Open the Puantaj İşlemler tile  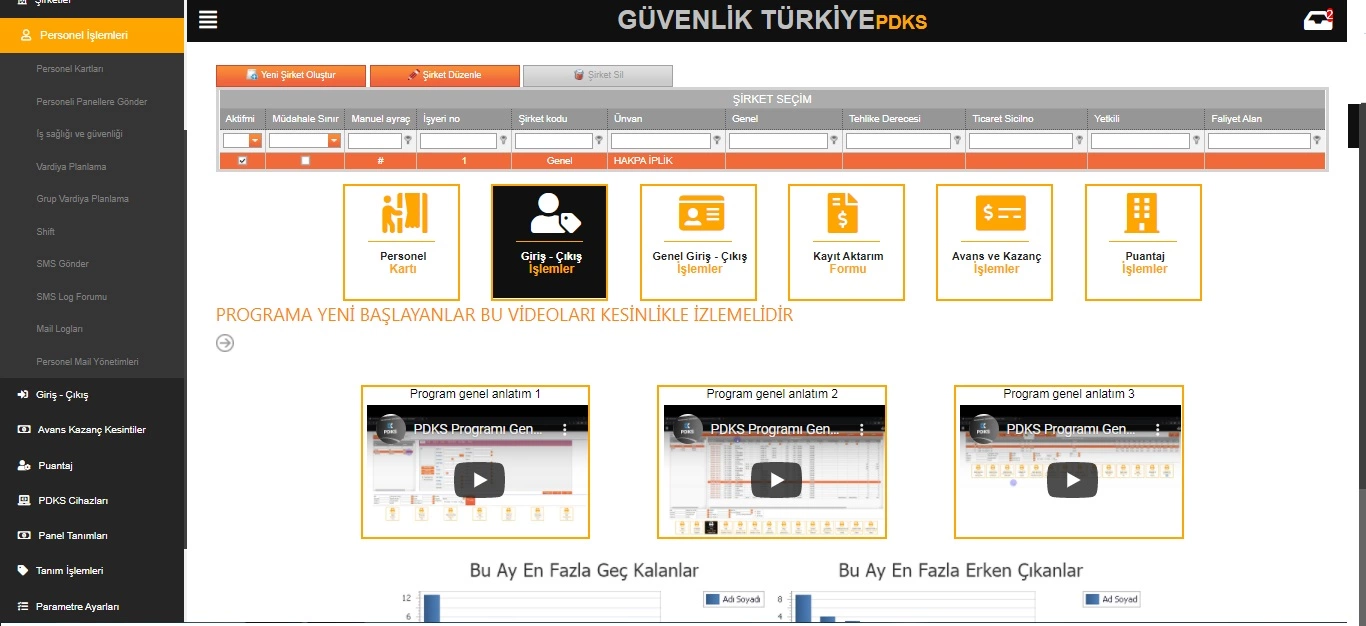1143,242
